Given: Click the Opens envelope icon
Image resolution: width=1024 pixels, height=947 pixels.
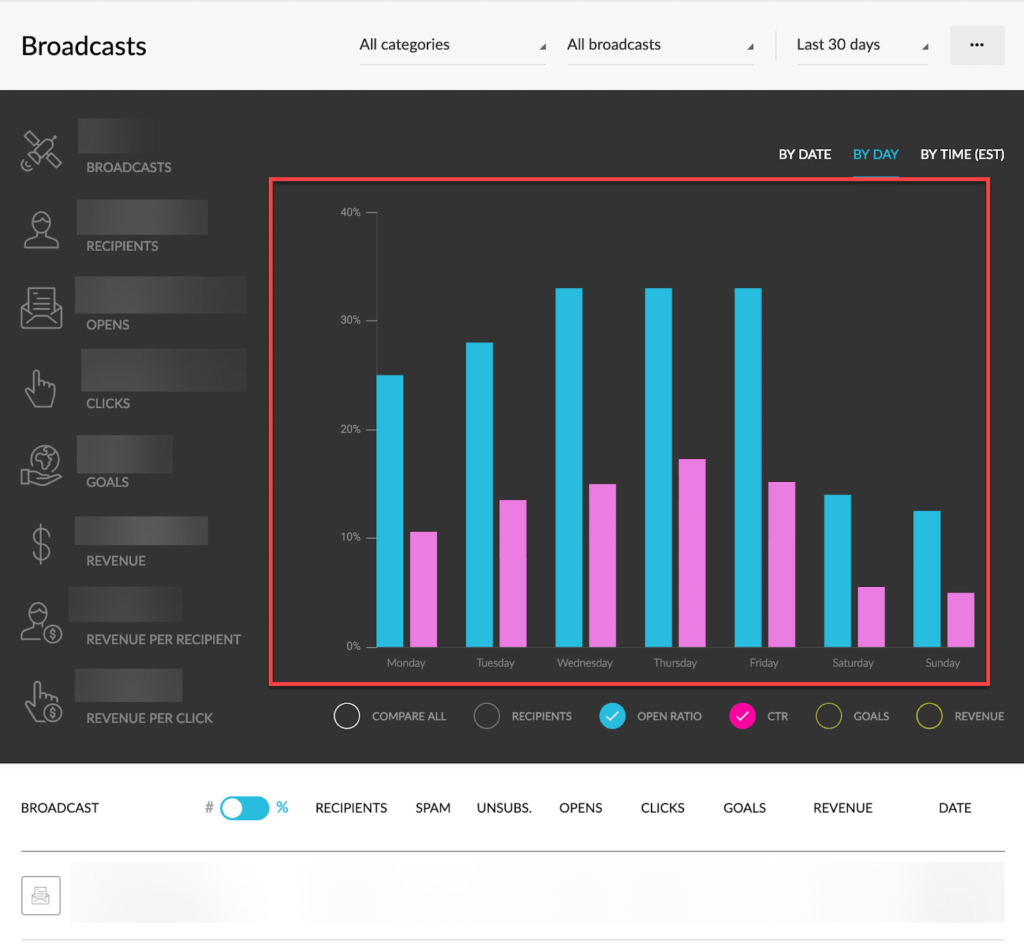Looking at the screenshot, I should click(x=41, y=308).
